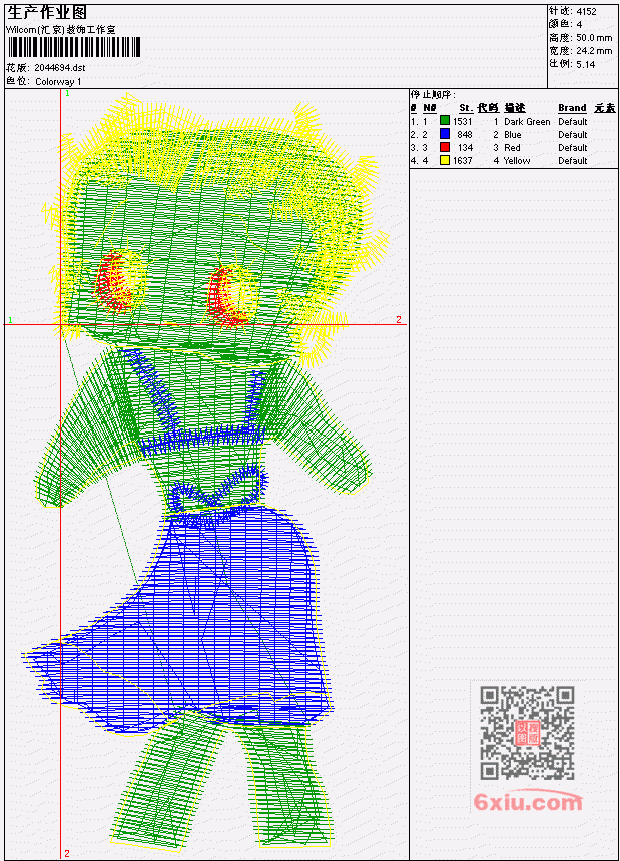Screen dimensions: 620x861
Task: Click the '元素' column header
Action: click(x=605, y=108)
